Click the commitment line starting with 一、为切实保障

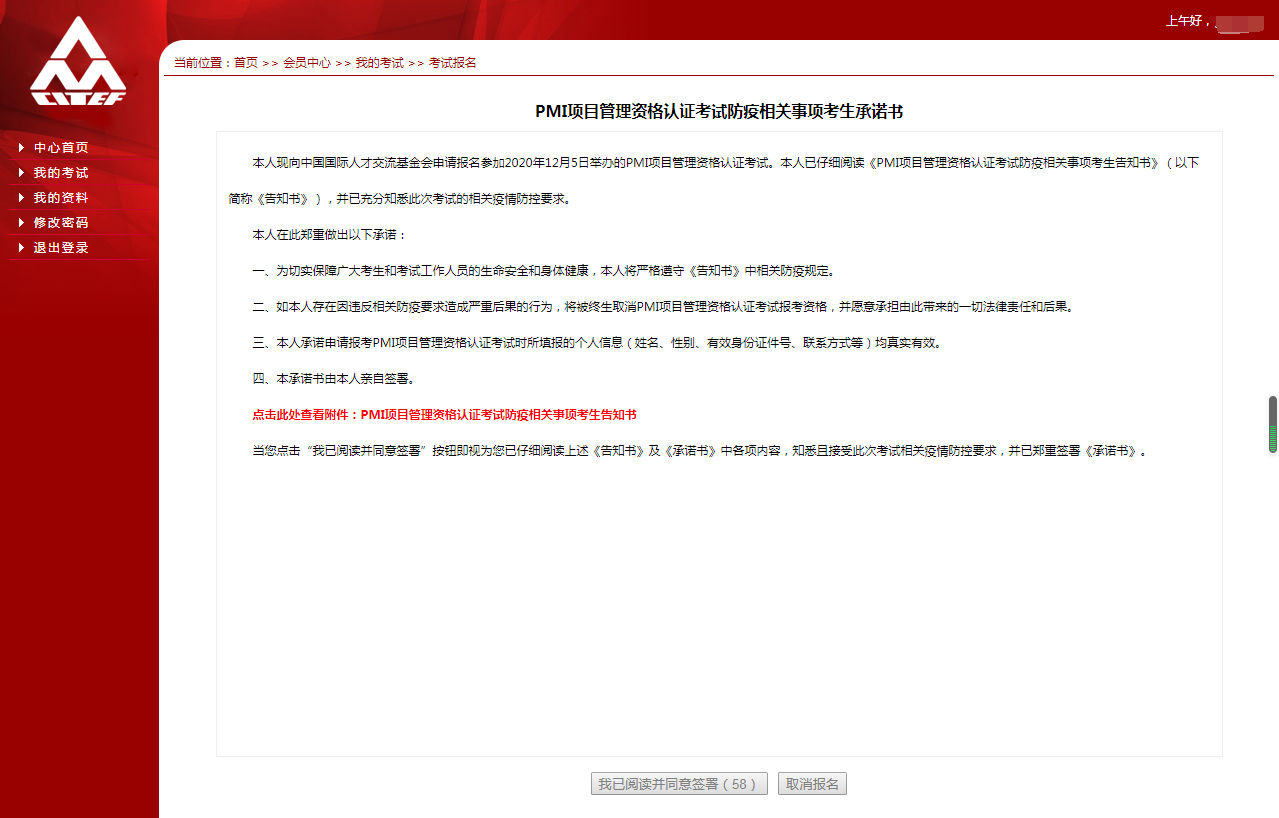click(x=543, y=270)
